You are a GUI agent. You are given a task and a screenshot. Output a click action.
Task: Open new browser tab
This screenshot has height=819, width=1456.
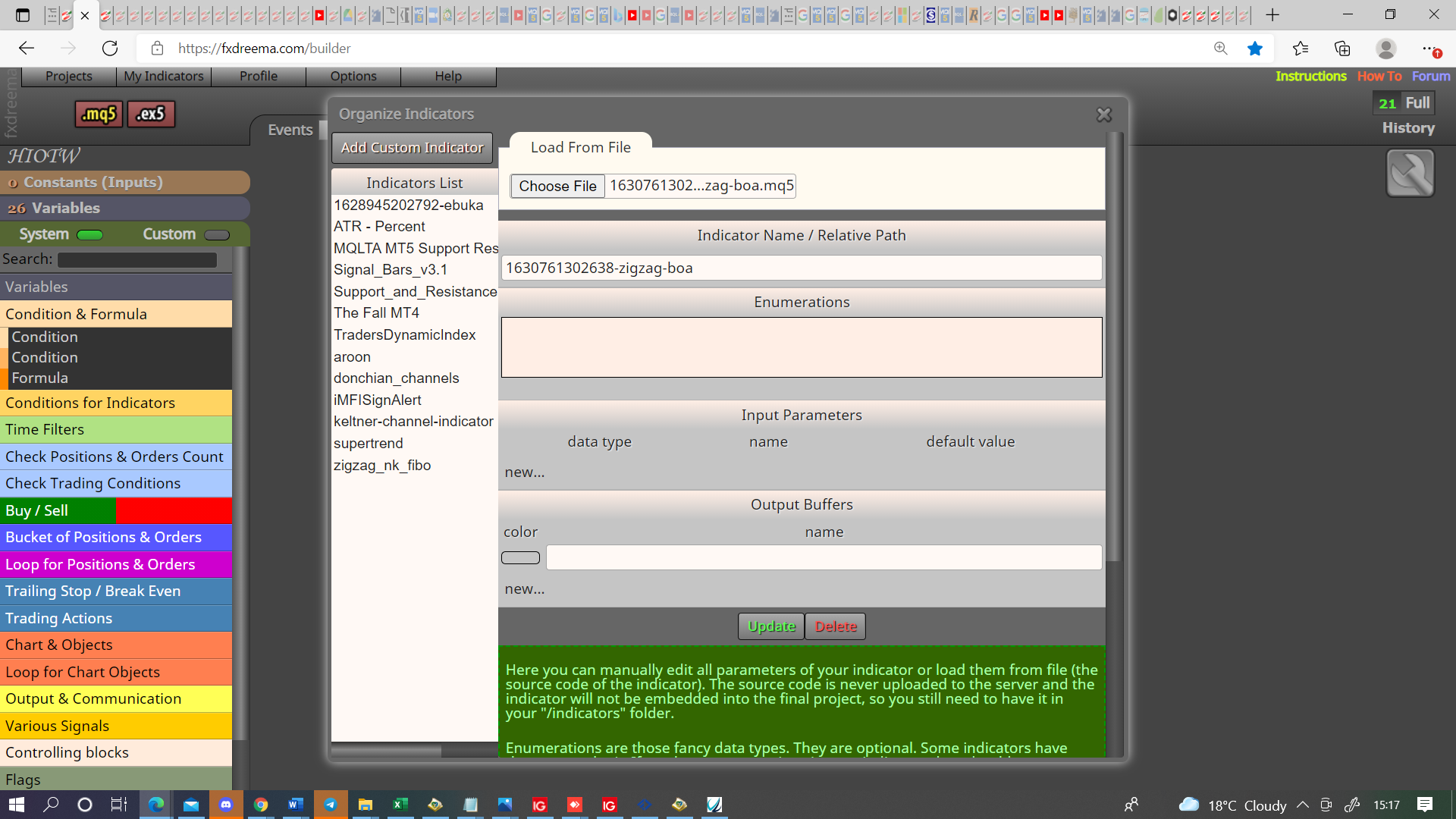point(1272,14)
